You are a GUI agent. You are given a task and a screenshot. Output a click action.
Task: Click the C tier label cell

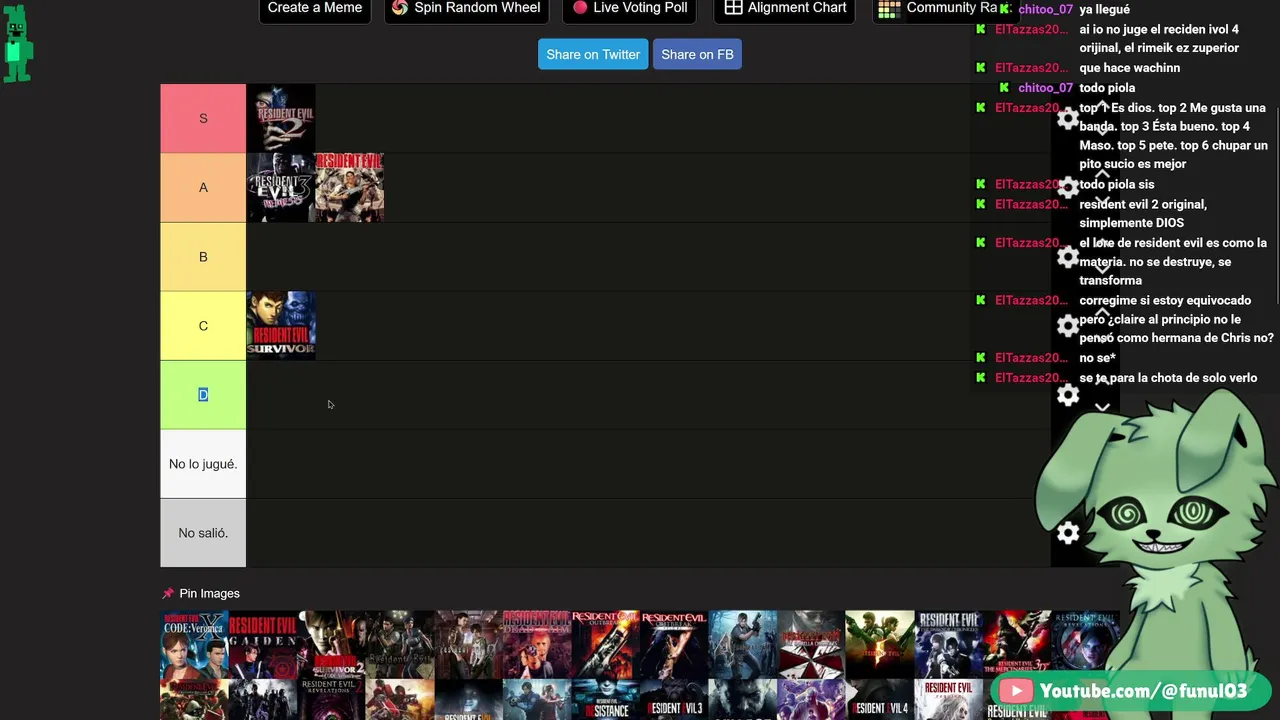click(203, 325)
